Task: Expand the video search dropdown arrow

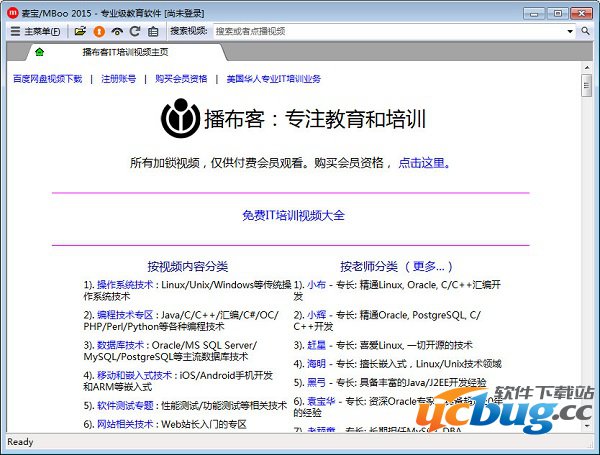Action: [x=570, y=31]
